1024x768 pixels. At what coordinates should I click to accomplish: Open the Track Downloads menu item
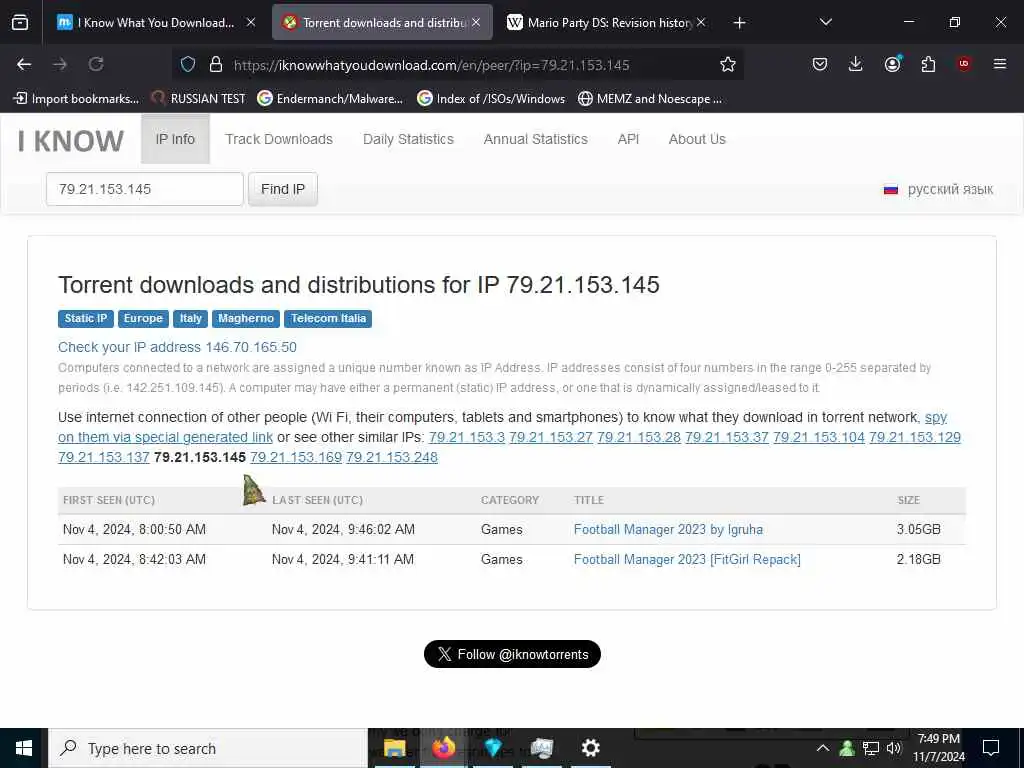279,139
